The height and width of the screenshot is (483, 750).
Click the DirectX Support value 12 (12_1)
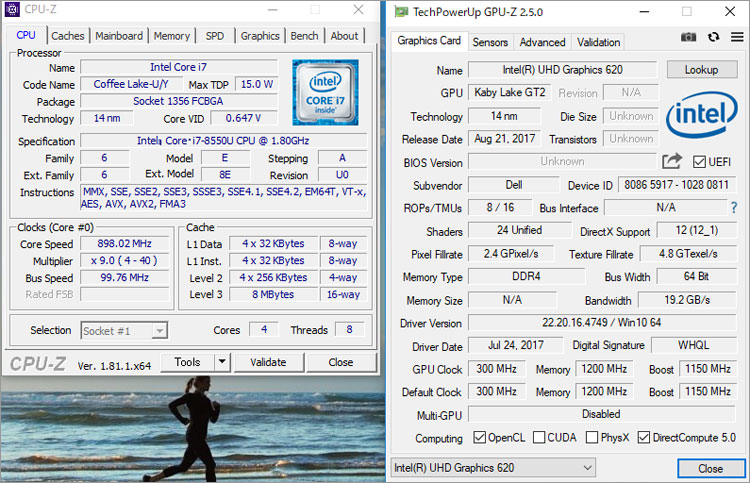coord(697,231)
